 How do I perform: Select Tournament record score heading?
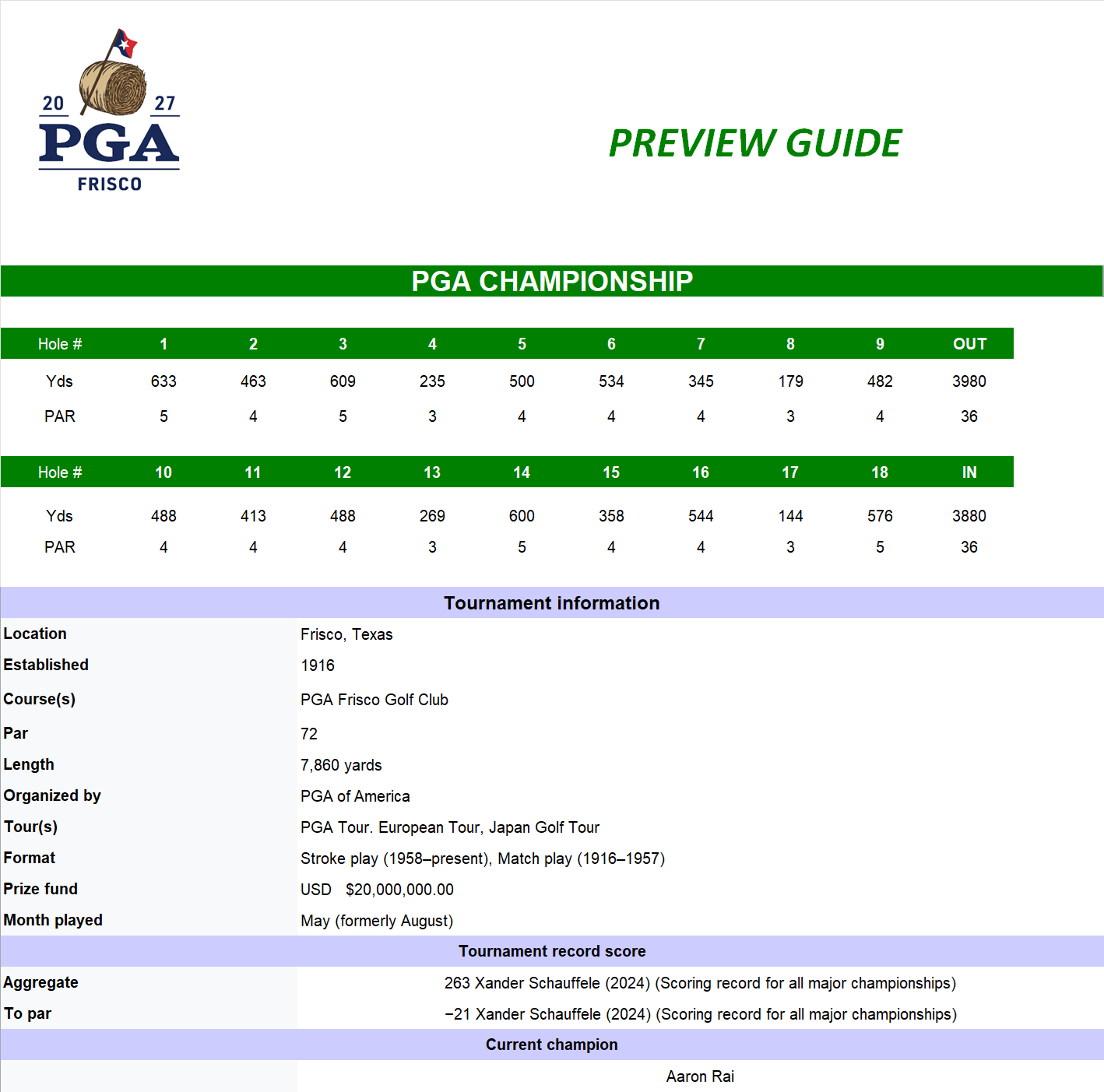[x=552, y=951]
